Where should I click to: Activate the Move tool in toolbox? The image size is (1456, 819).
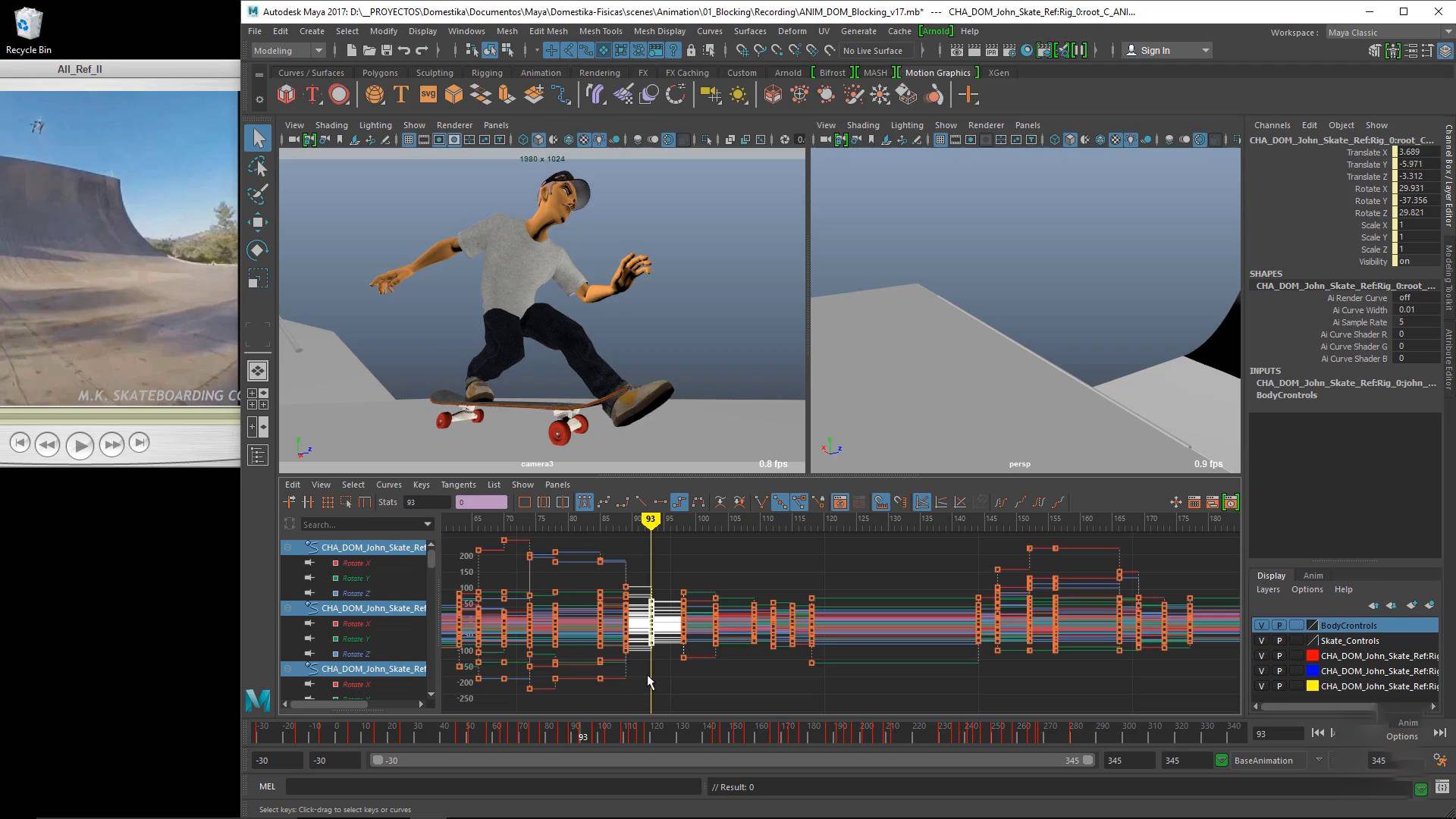tap(258, 222)
